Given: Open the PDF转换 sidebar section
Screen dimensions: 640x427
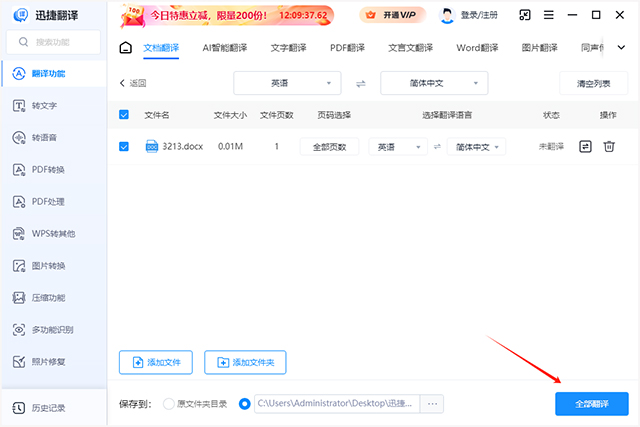Looking at the screenshot, I should [53, 169].
